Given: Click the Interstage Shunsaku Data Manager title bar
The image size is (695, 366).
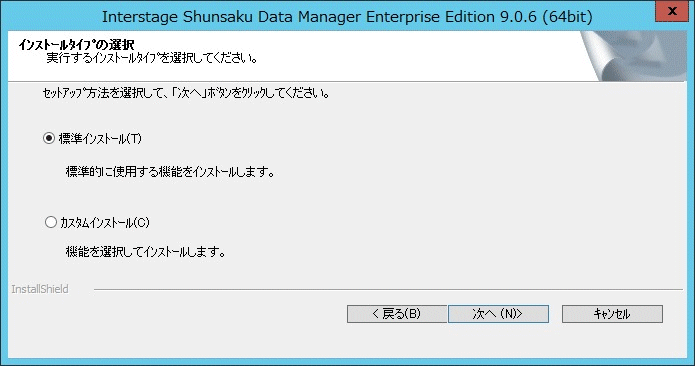Looking at the screenshot, I should [347, 17].
